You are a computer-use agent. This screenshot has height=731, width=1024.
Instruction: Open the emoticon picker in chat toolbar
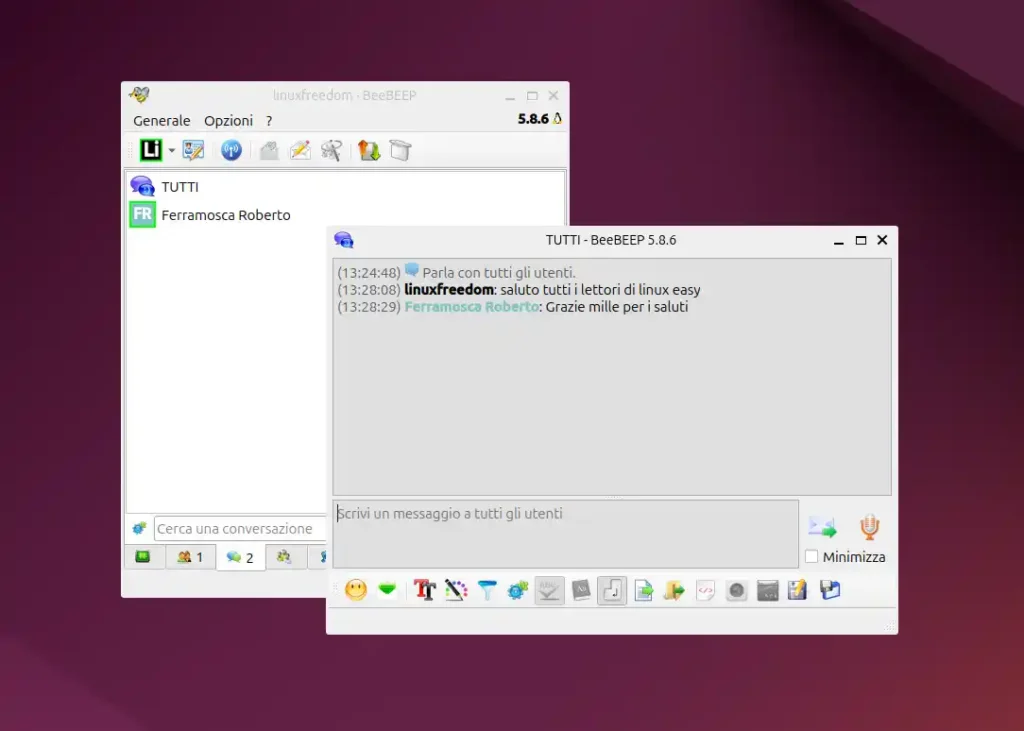tap(356, 591)
